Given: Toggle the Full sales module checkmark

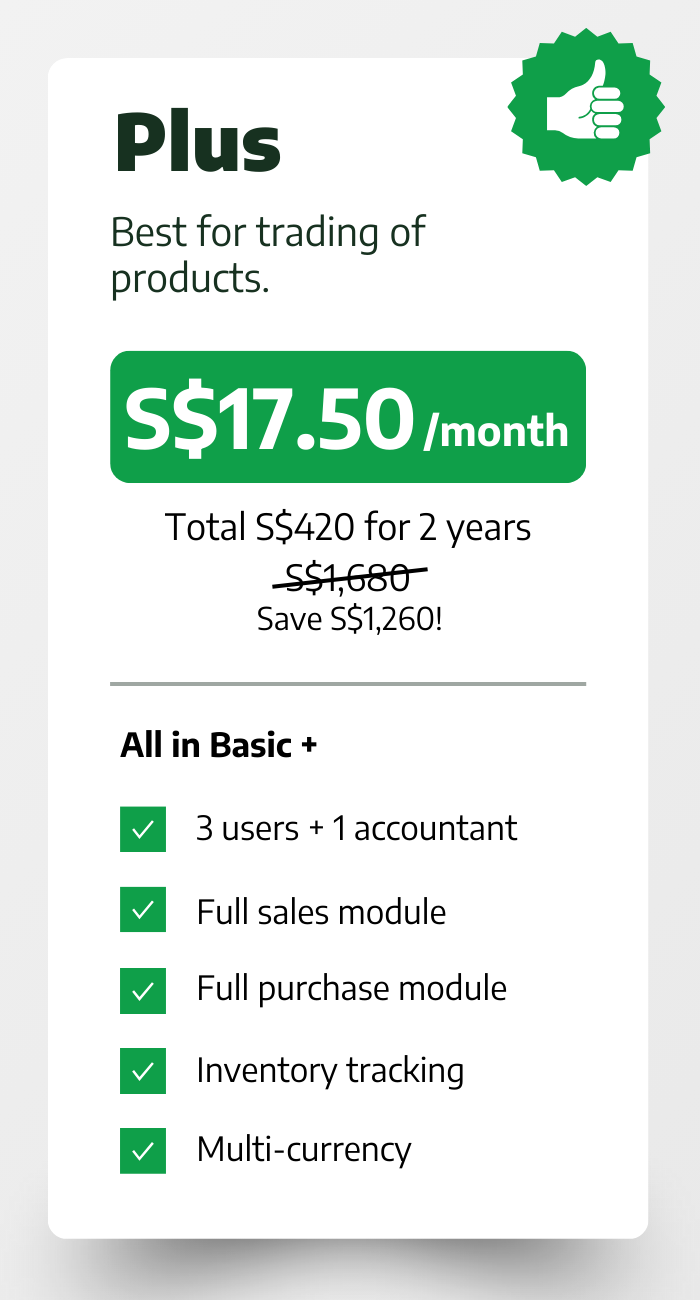Looking at the screenshot, I should point(143,909).
